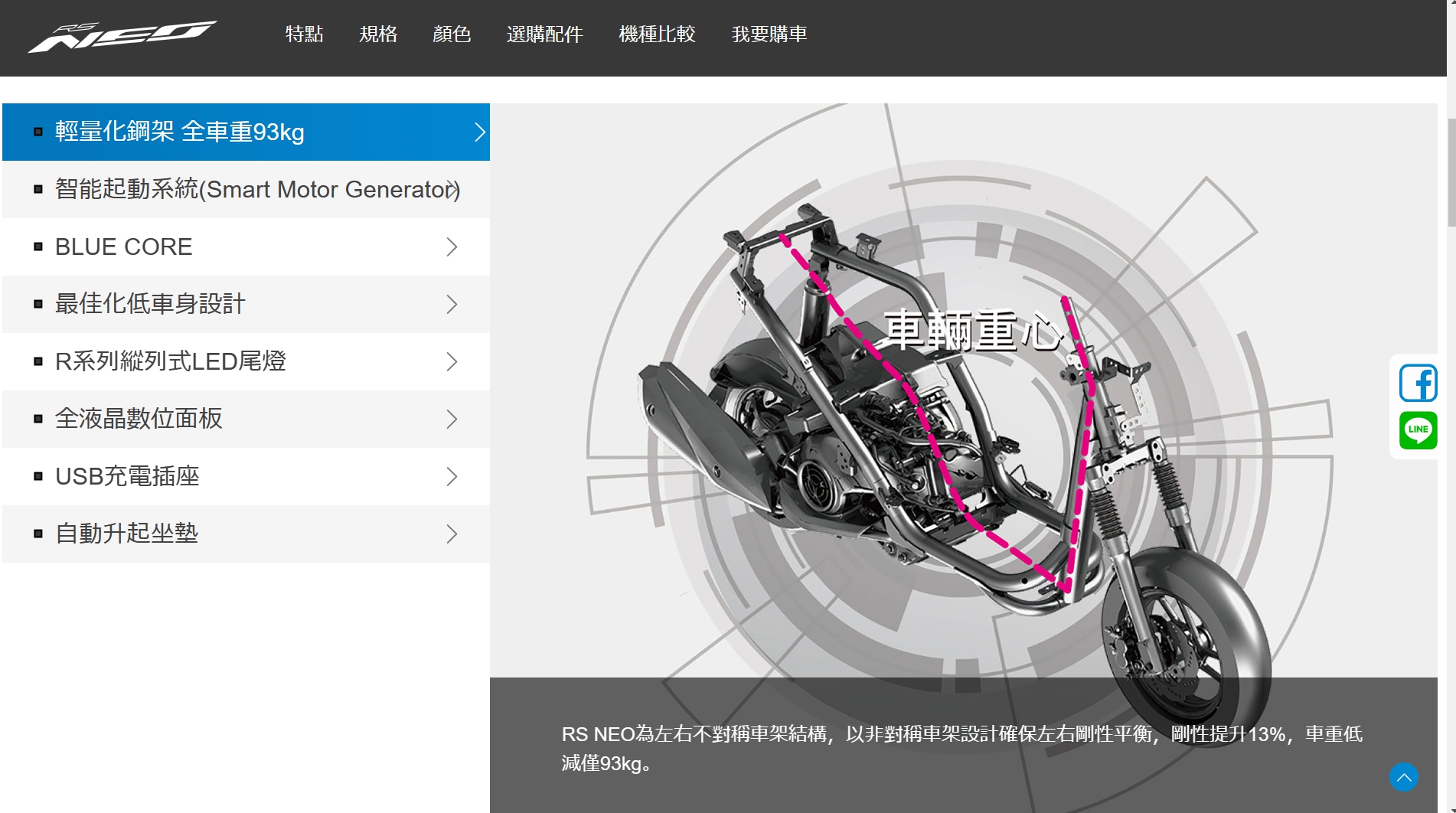Select the 智能起動系統 Smart Motor Generator row
The width and height of the screenshot is (1456, 813).
coord(246,189)
